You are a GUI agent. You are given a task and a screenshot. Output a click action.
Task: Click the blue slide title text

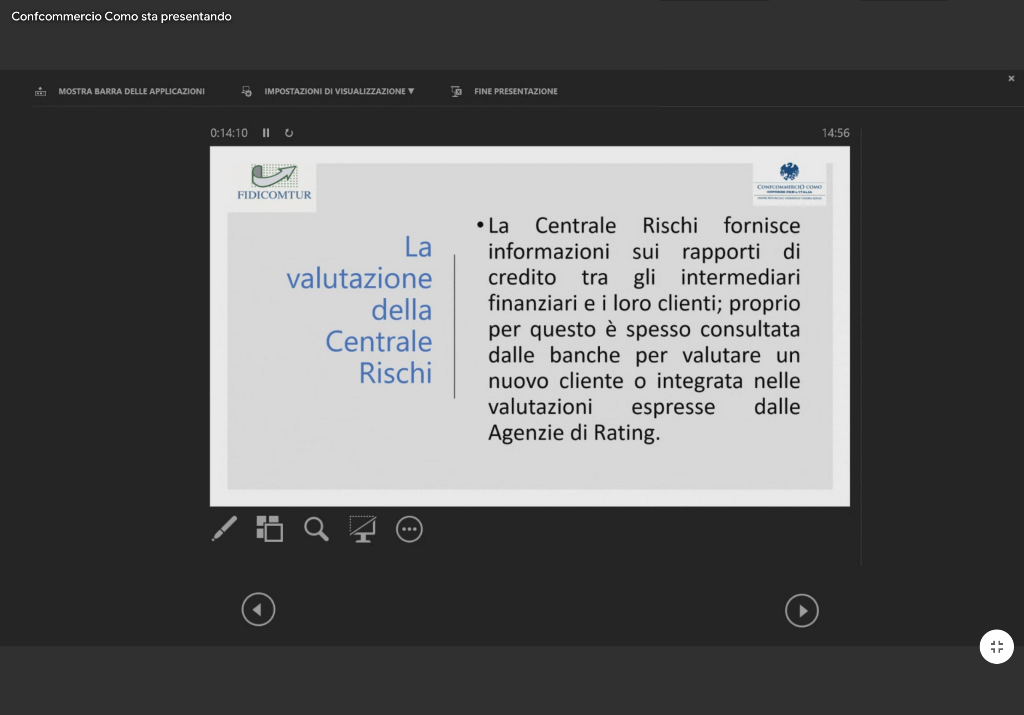(x=360, y=309)
